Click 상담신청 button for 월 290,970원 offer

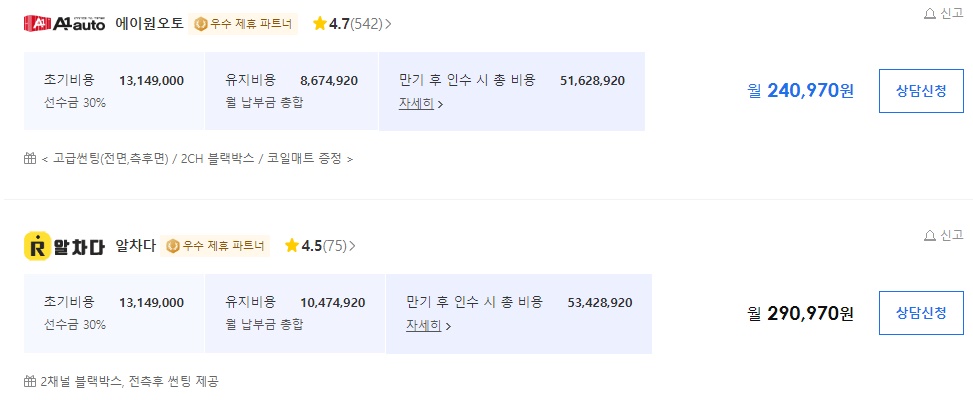tap(921, 313)
